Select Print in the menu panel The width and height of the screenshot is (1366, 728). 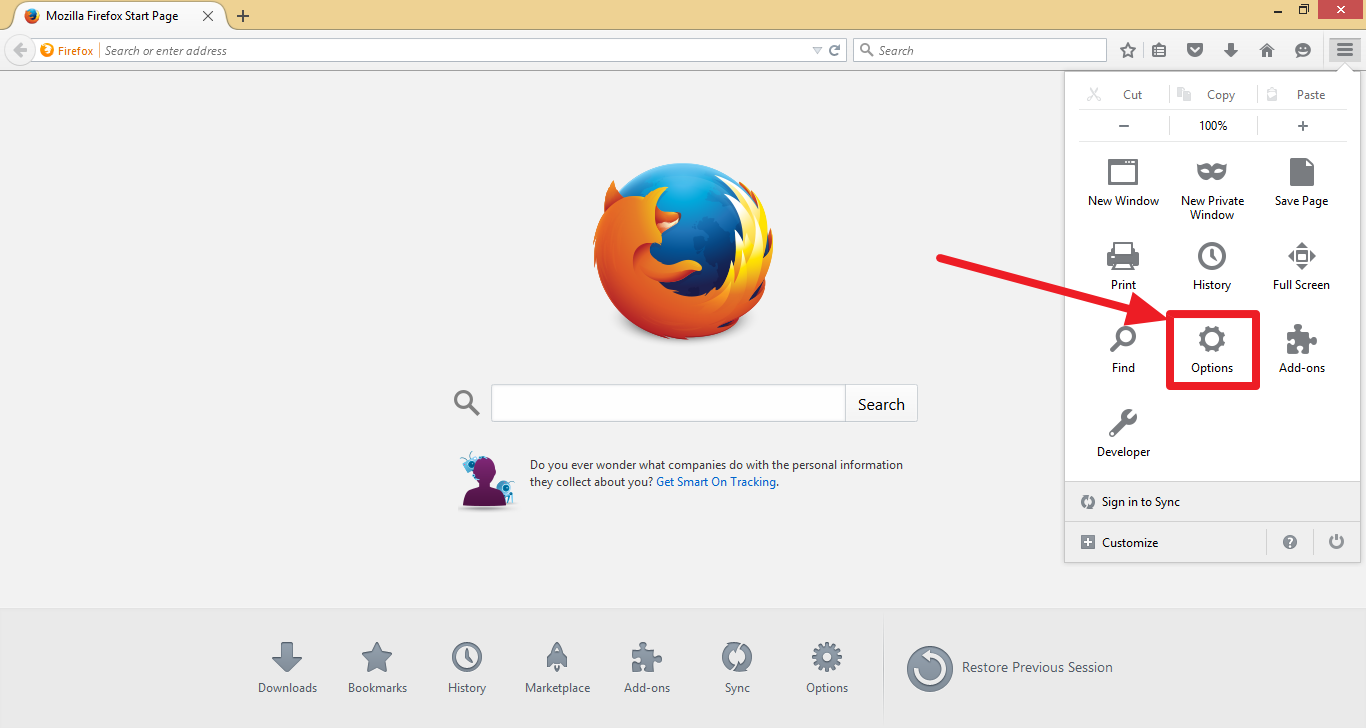1123,266
